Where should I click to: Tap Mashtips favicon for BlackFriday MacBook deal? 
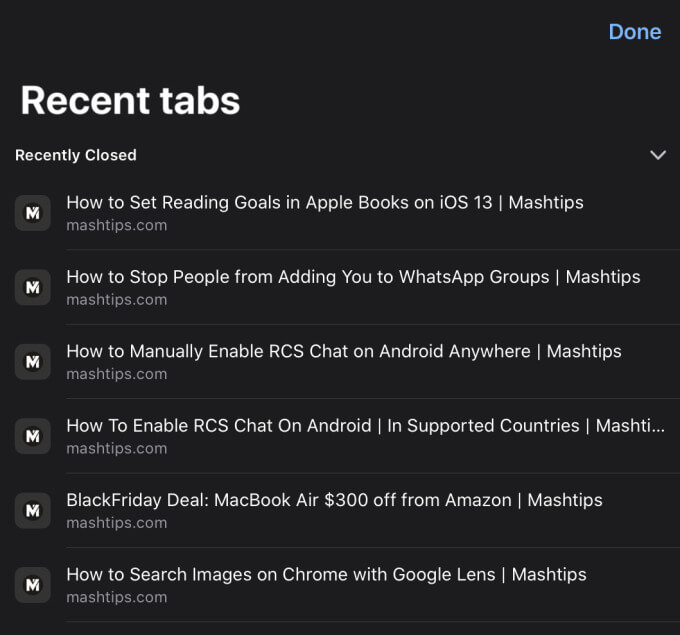[33, 511]
